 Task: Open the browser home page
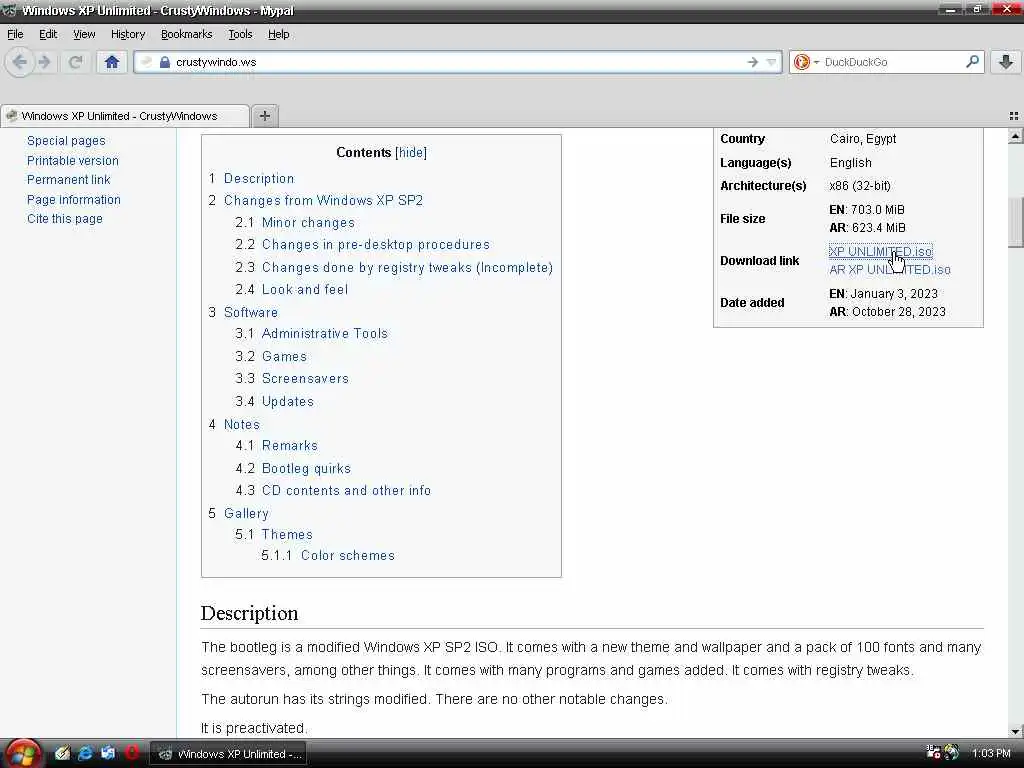[x=112, y=62]
